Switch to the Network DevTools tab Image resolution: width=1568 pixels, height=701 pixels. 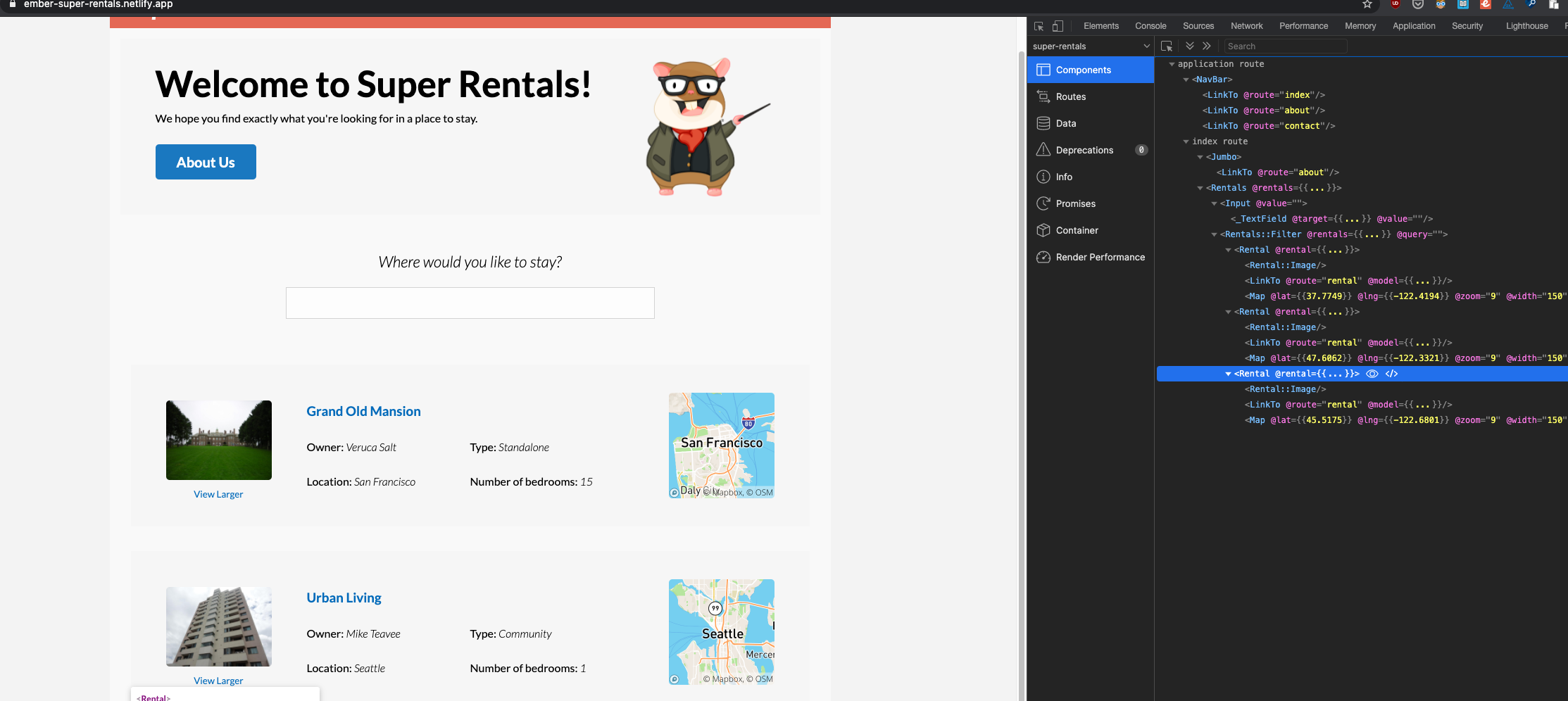click(1246, 26)
